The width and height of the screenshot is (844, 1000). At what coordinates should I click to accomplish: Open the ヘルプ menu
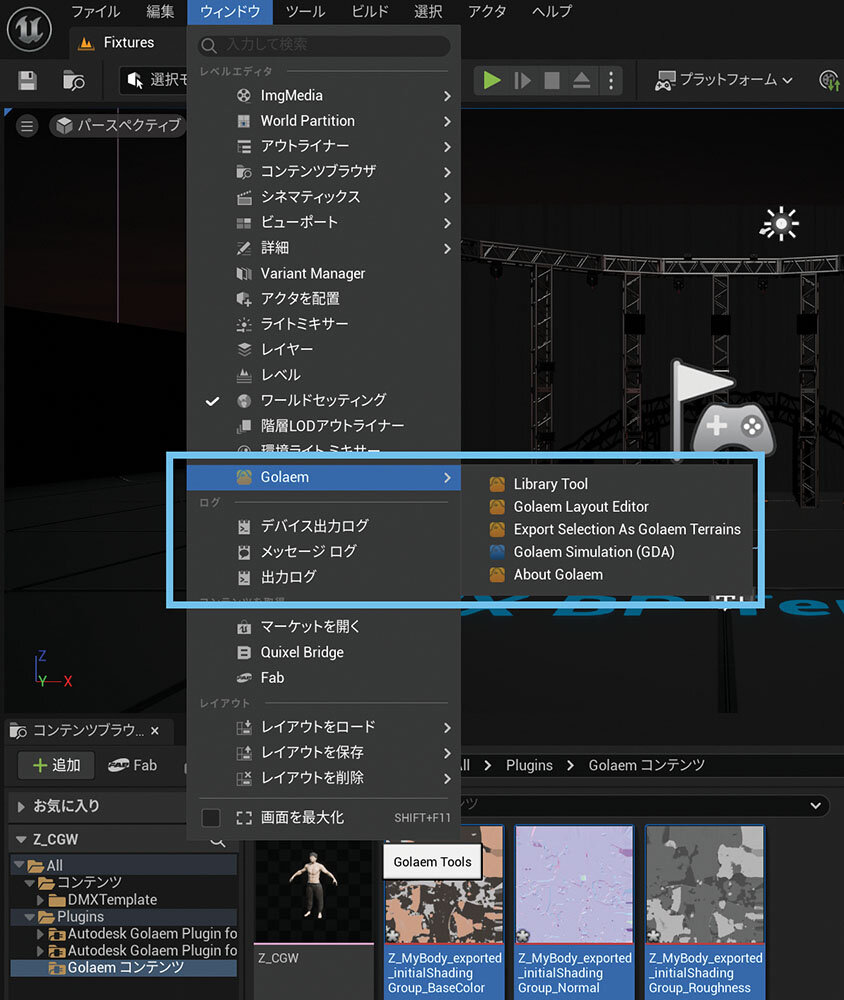point(552,11)
